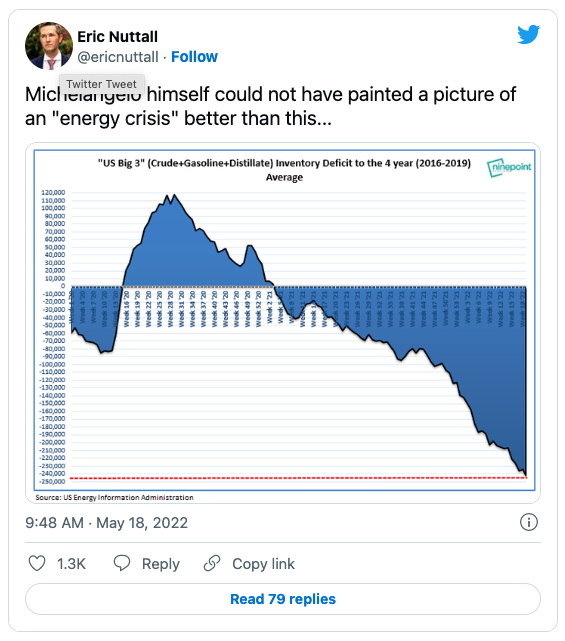Open the tweet info circle icon
This screenshot has height=641, width=565.
(529, 522)
